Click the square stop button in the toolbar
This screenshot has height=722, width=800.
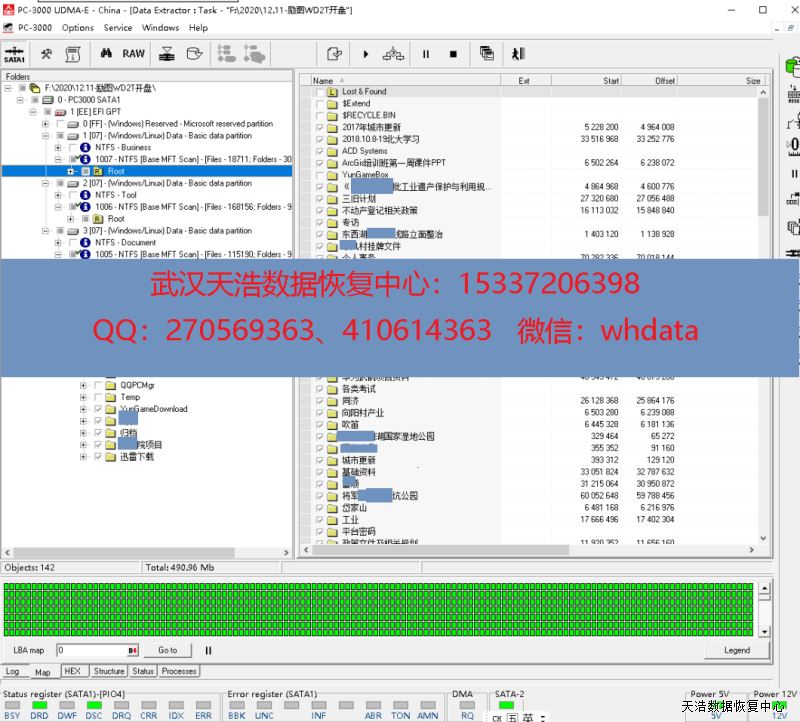point(453,54)
